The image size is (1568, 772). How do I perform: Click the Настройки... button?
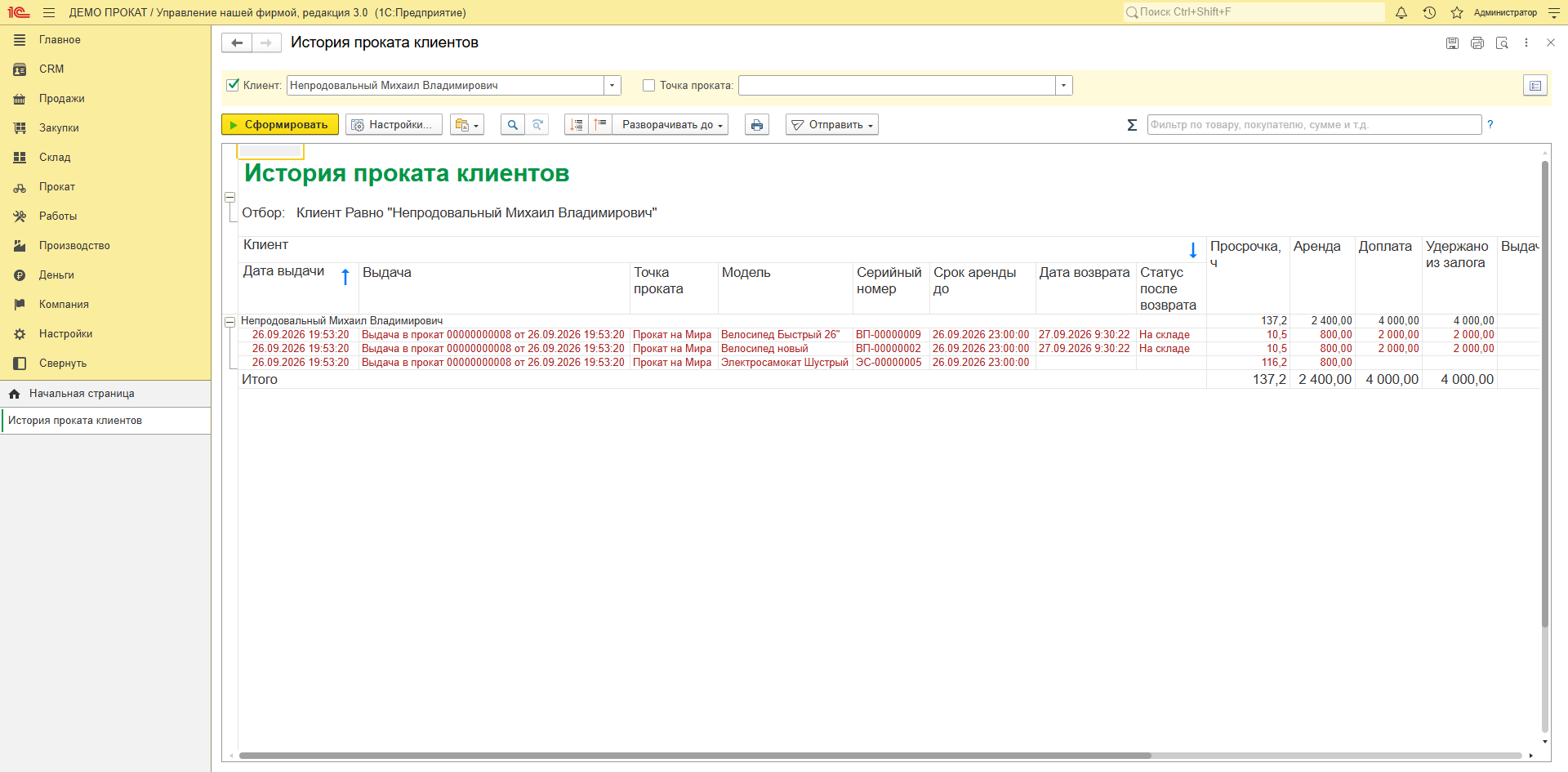(394, 124)
